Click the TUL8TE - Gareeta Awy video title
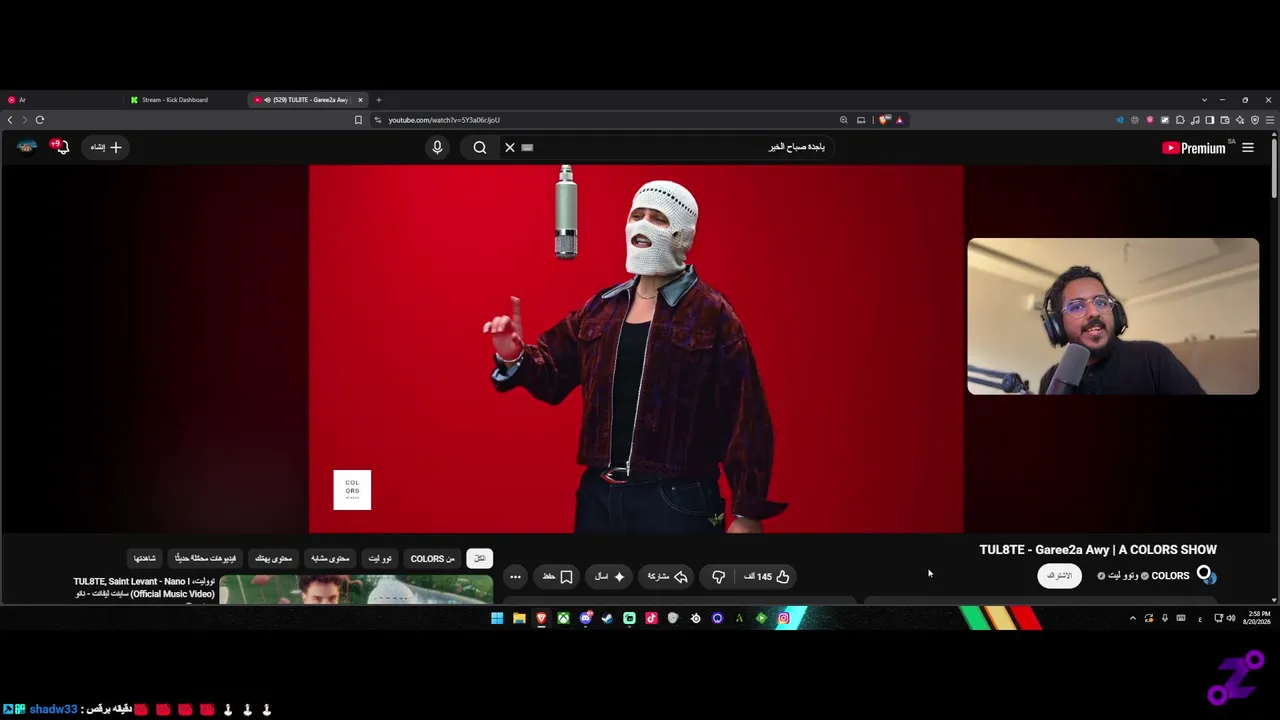1280x720 pixels. click(x=1098, y=550)
